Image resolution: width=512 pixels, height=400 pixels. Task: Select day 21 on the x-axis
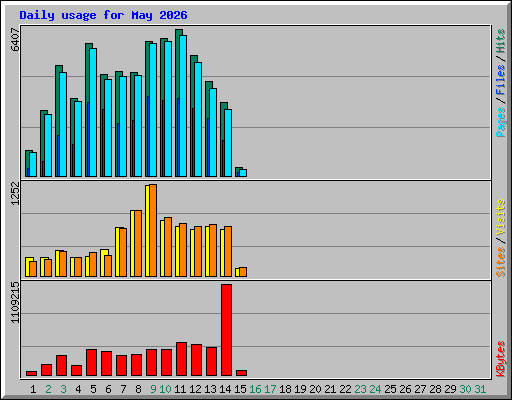click(330, 389)
